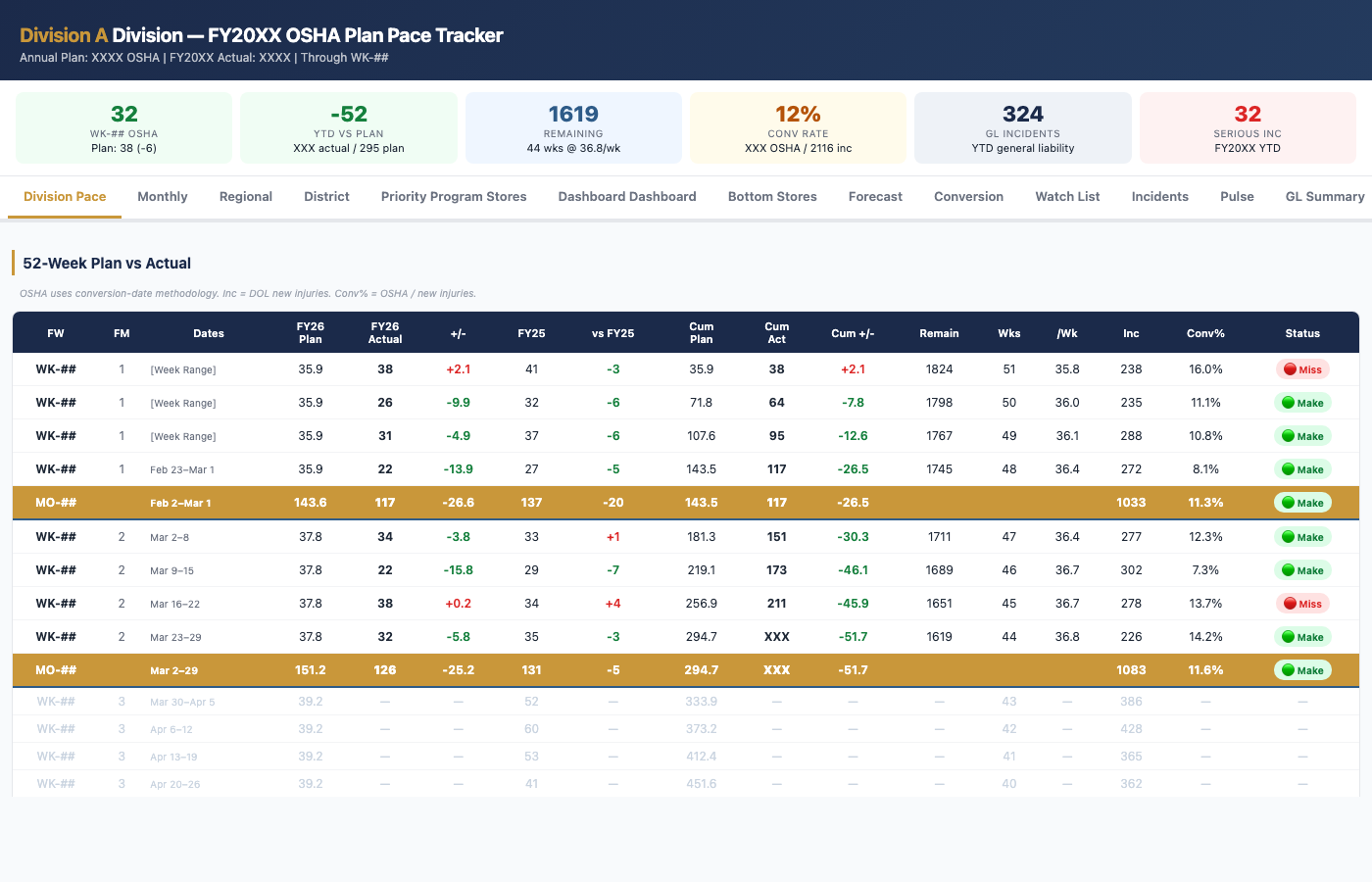Click the -52 YTD vs Plan card
The height and width of the screenshot is (882, 1372).
(348, 127)
